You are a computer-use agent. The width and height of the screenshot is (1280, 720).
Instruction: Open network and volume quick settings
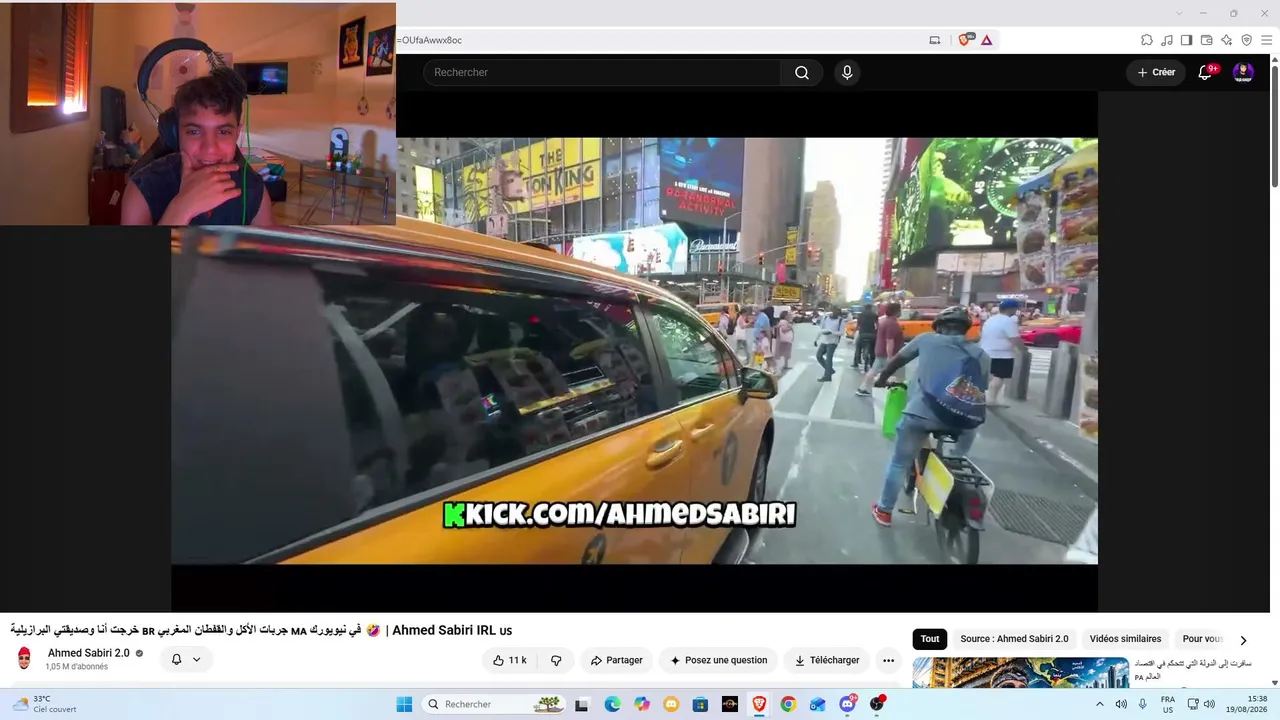click(x=1200, y=704)
